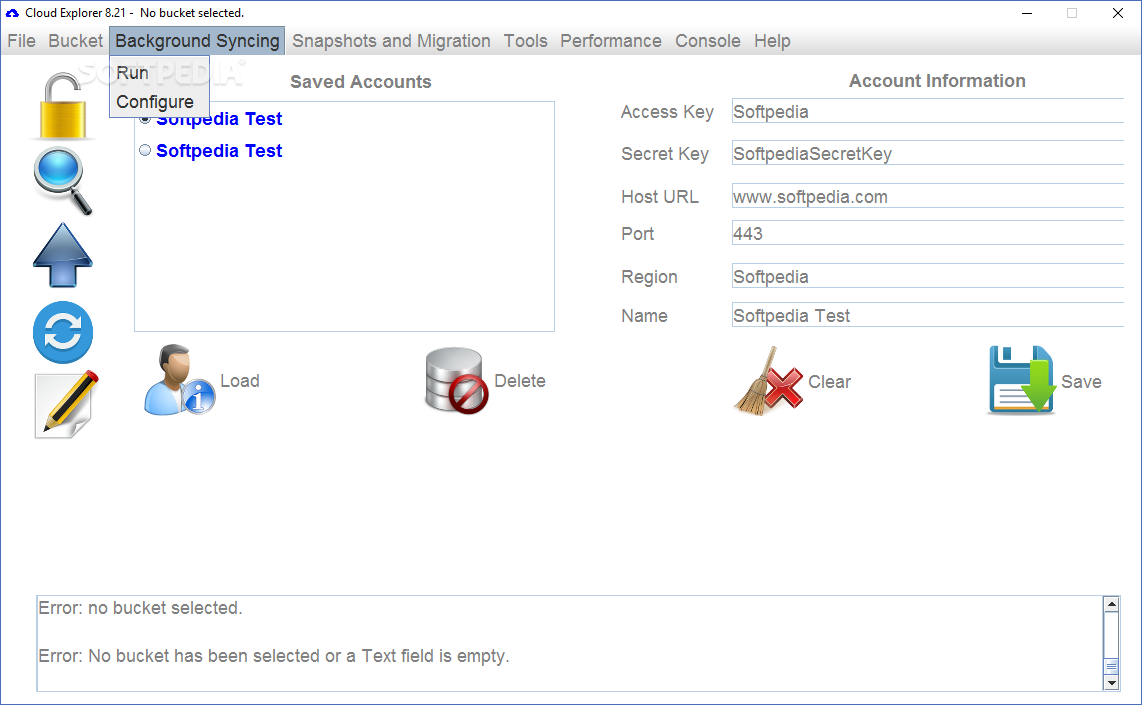Click the lower Softpedia Test account name
The image size is (1142, 705).
pyautogui.click(x=218, y=151)
